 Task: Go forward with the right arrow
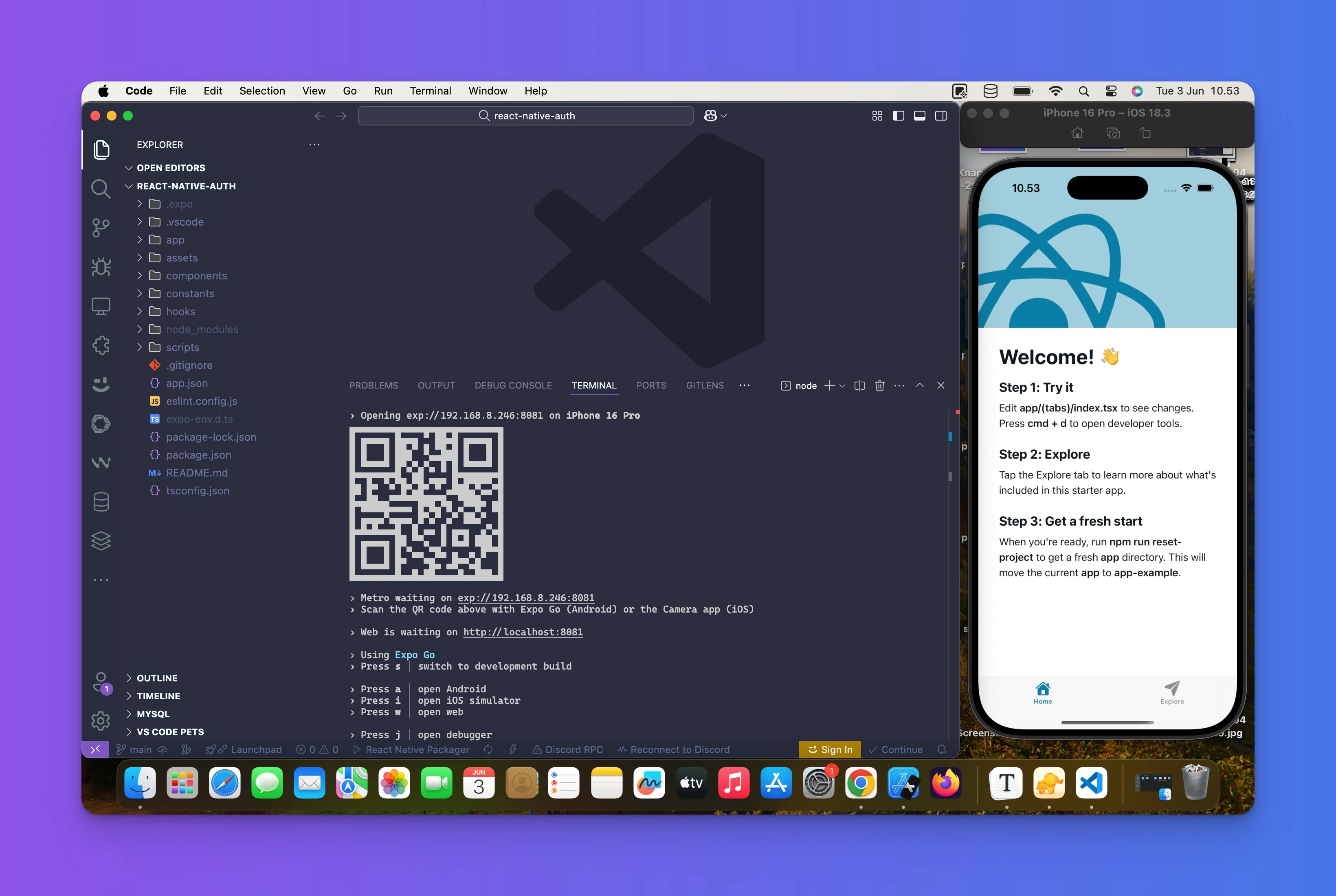341,116
